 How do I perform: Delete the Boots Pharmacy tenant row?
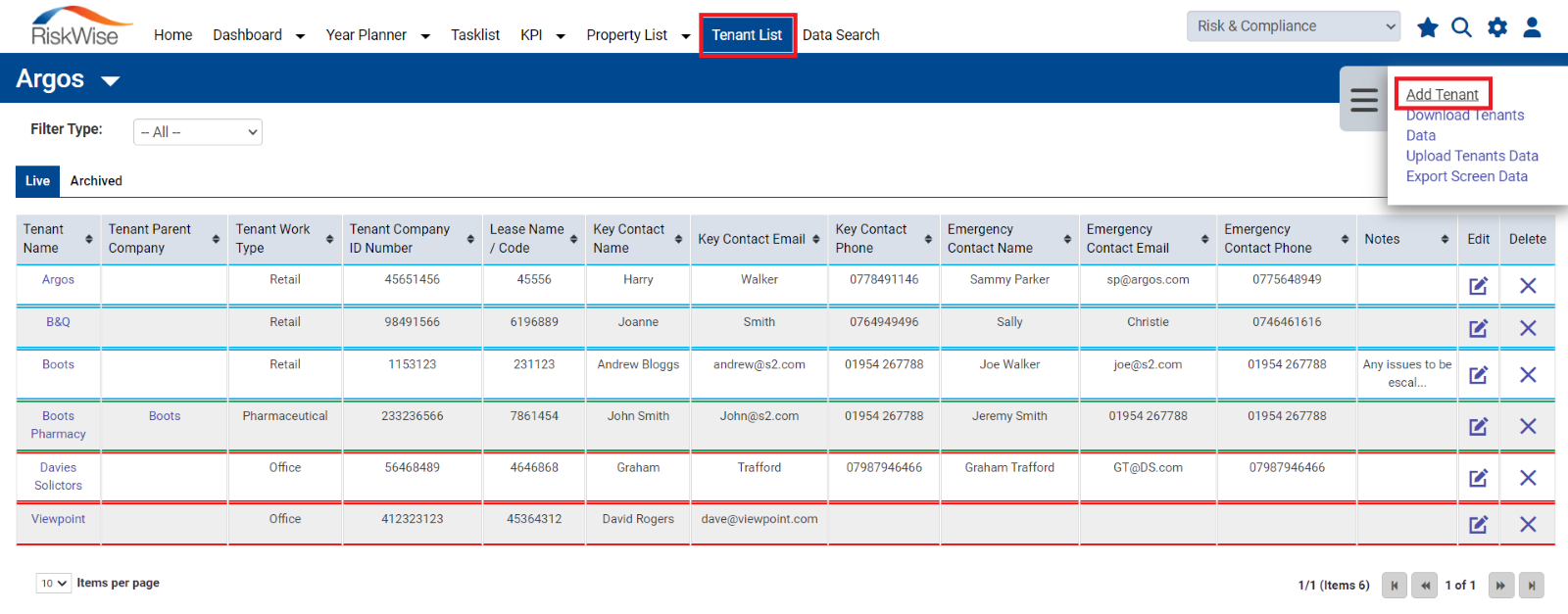pyautogui.click(x=1528, y=426)
